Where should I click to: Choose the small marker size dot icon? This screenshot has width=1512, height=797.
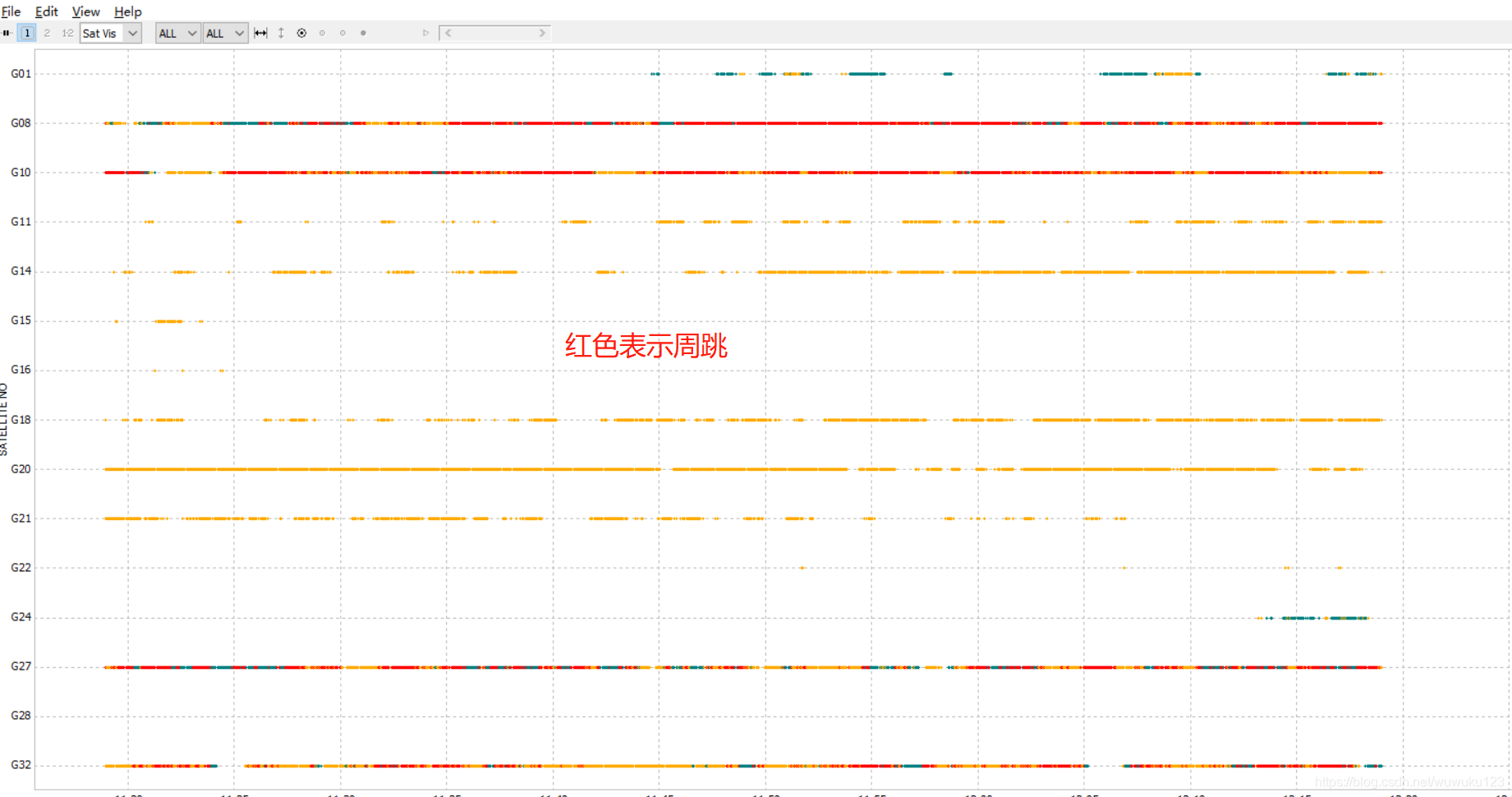point(323,33)
